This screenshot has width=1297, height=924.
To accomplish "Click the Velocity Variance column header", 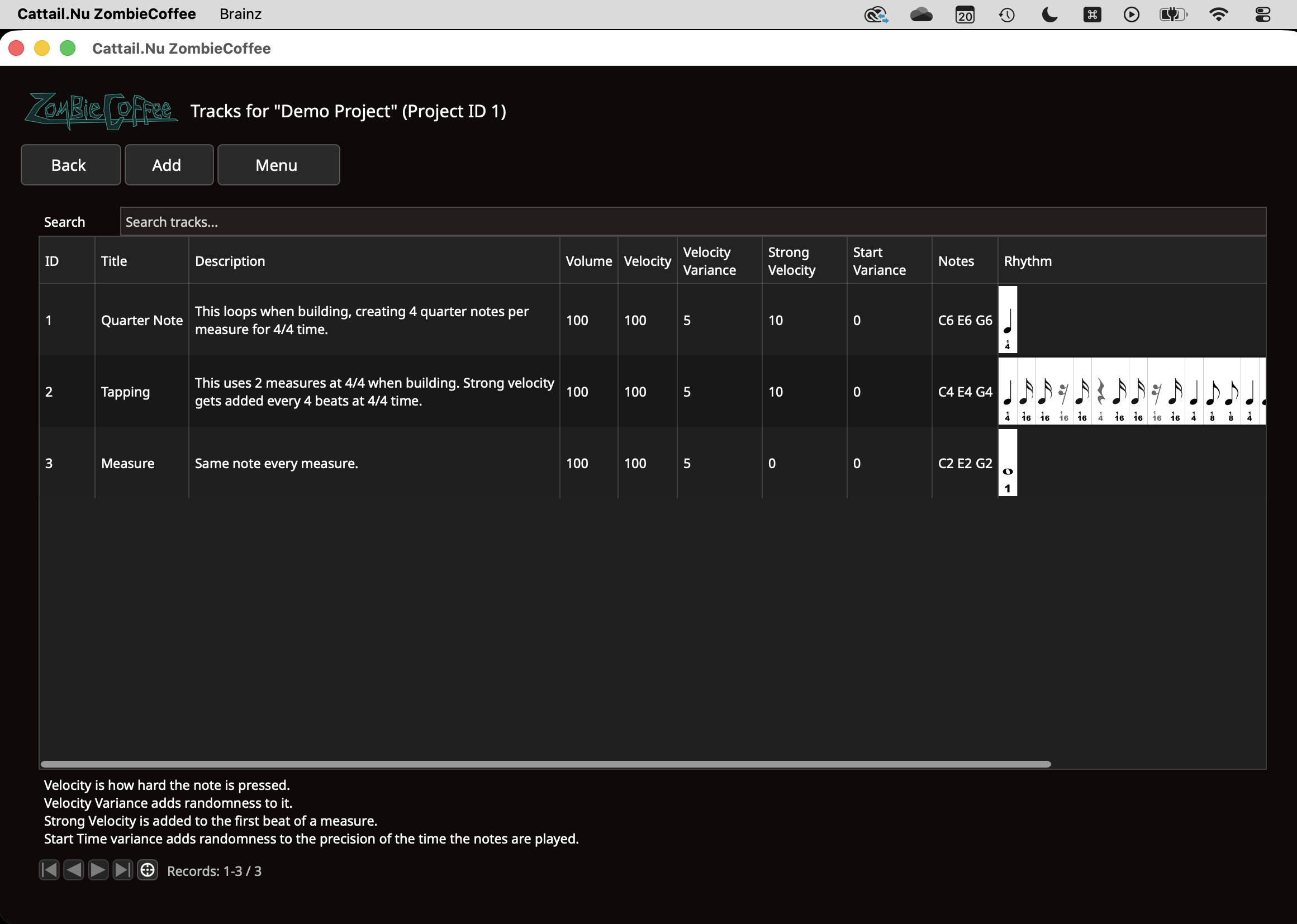I will 719,260.
